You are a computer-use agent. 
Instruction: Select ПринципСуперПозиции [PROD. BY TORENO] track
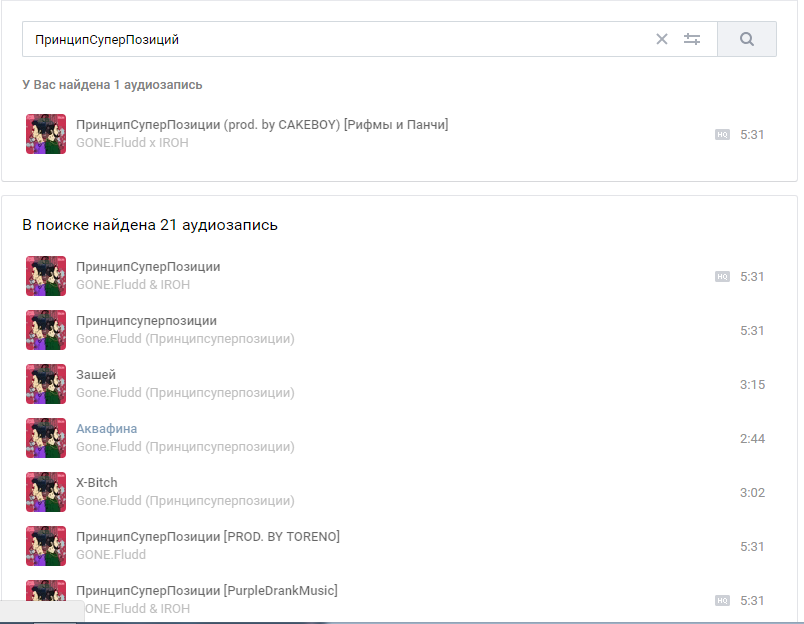pos(207,537)
